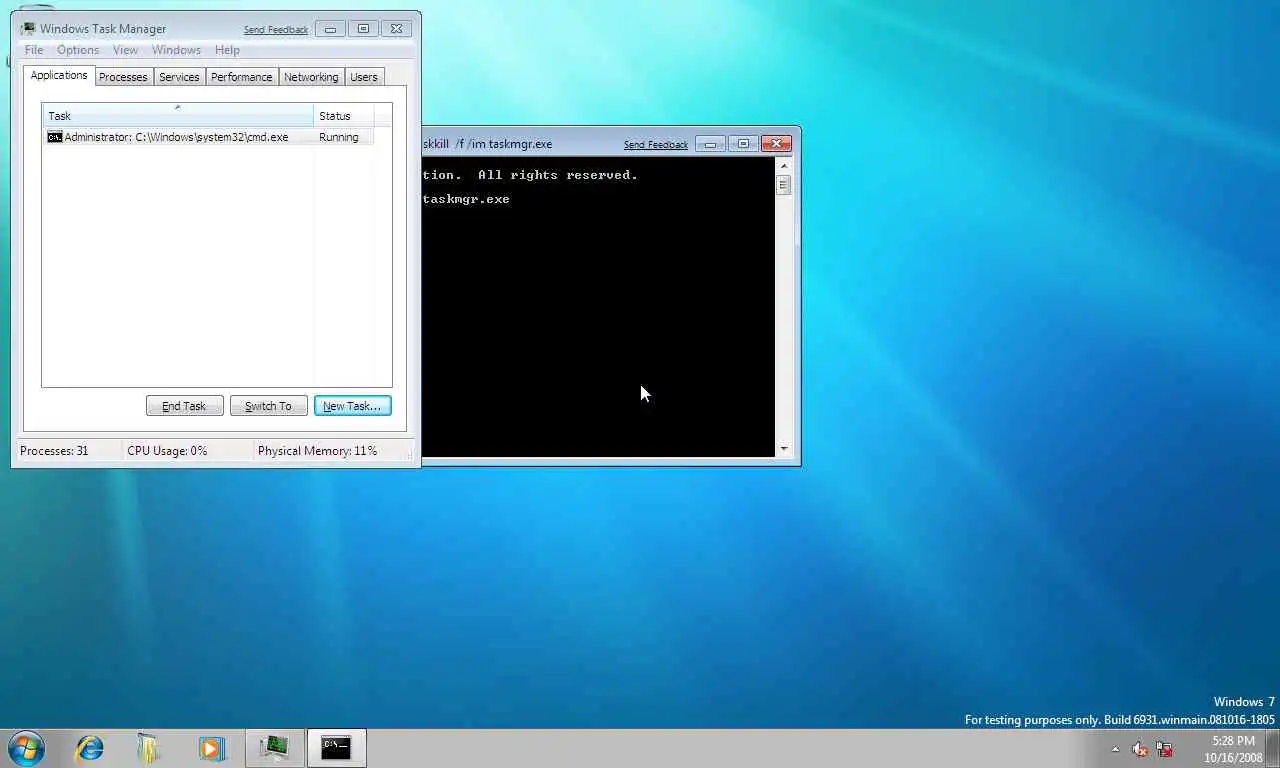Click the Command Prompt scrollbar thumb
Viewport: 1280px width, 768px height.
tap(784, 185)
